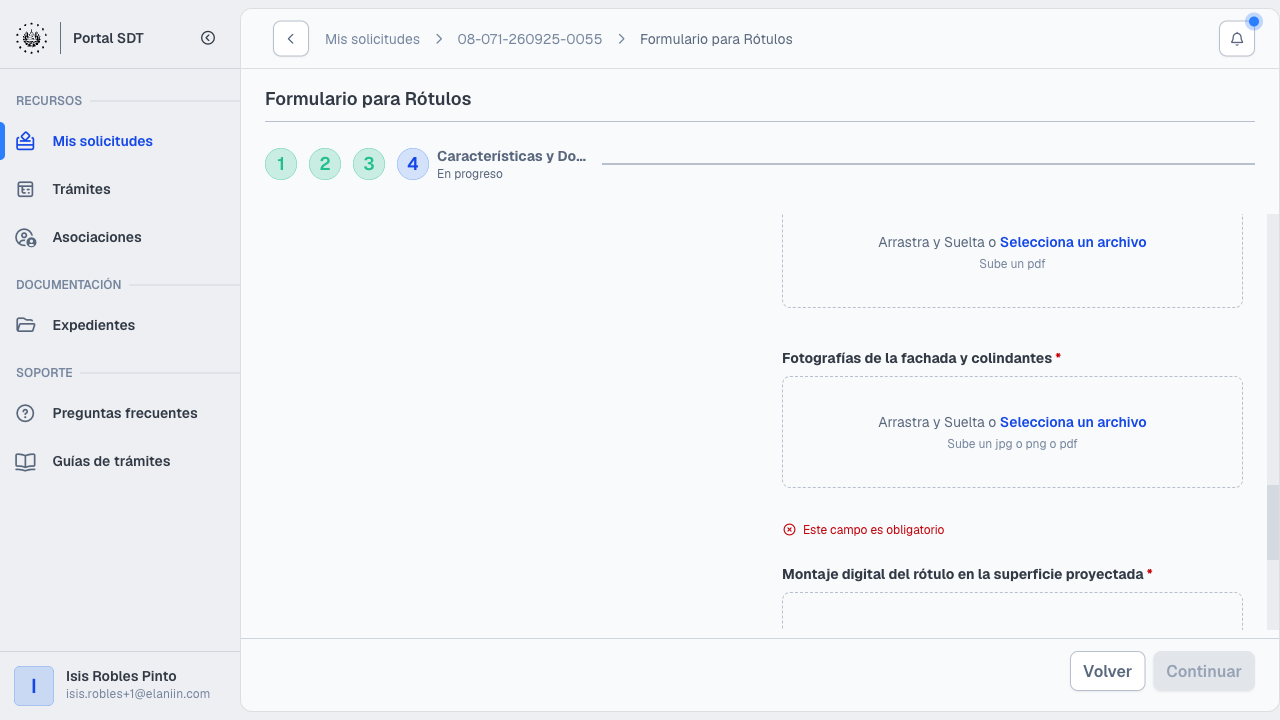1280x720 pixels.
Task: Open Trámites in the sidebar
Action: (81, 189)
